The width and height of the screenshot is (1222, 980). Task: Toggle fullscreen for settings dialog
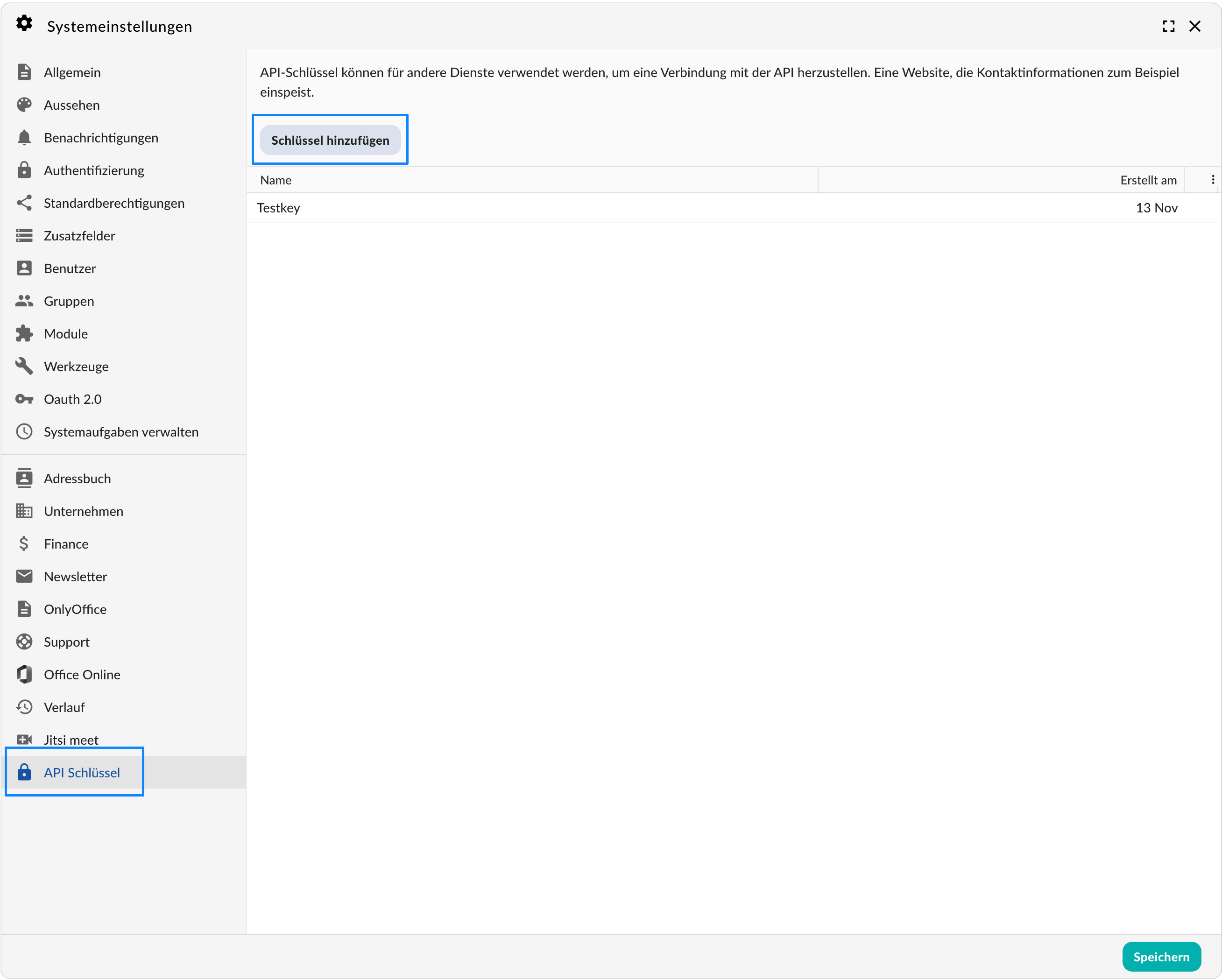[1168, 26]
